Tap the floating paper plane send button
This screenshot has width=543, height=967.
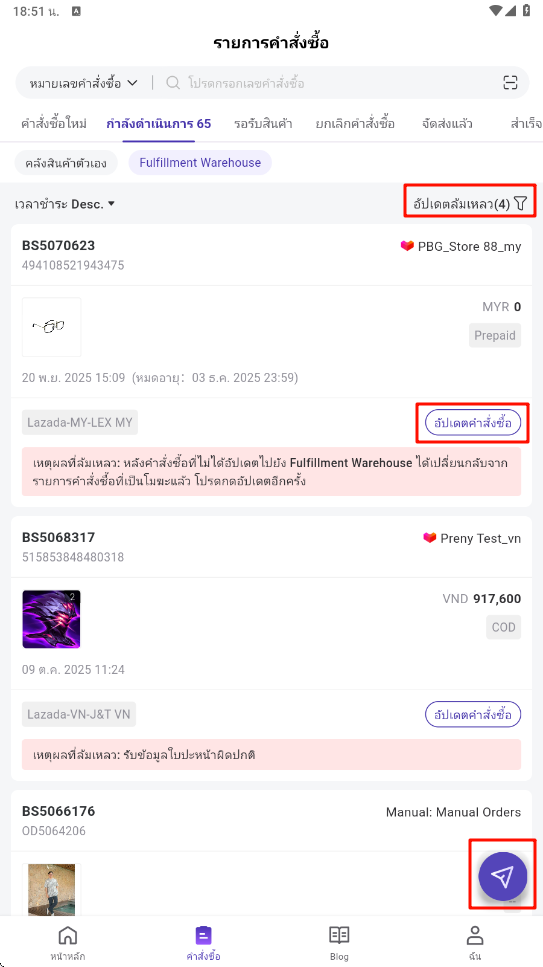pos(503,876)
